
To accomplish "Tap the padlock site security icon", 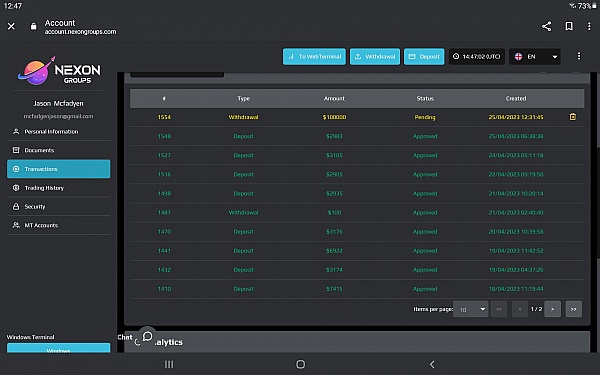I will click(33, 26).
